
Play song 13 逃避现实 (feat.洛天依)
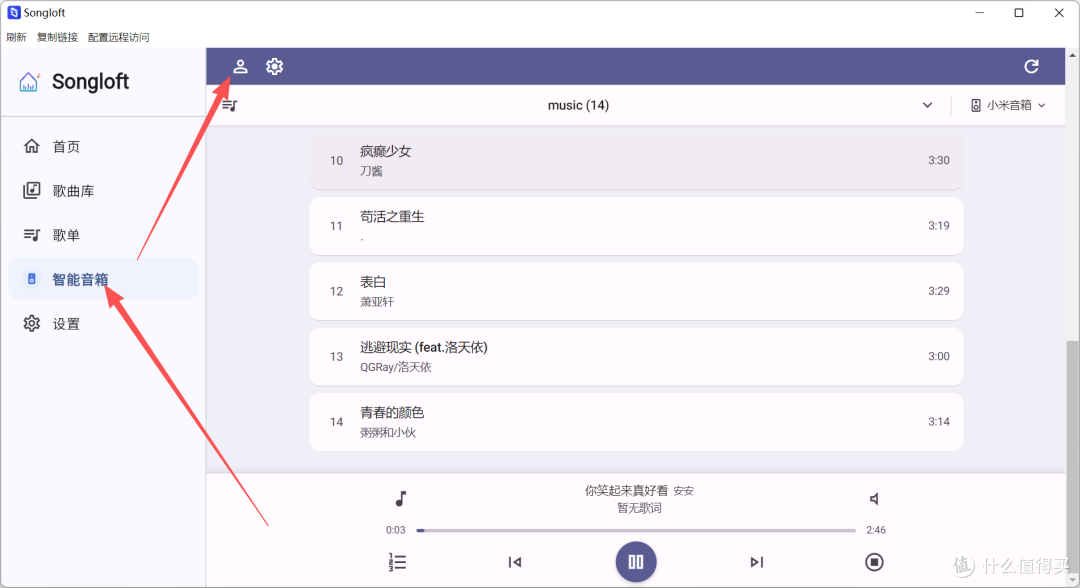point(636,357)
